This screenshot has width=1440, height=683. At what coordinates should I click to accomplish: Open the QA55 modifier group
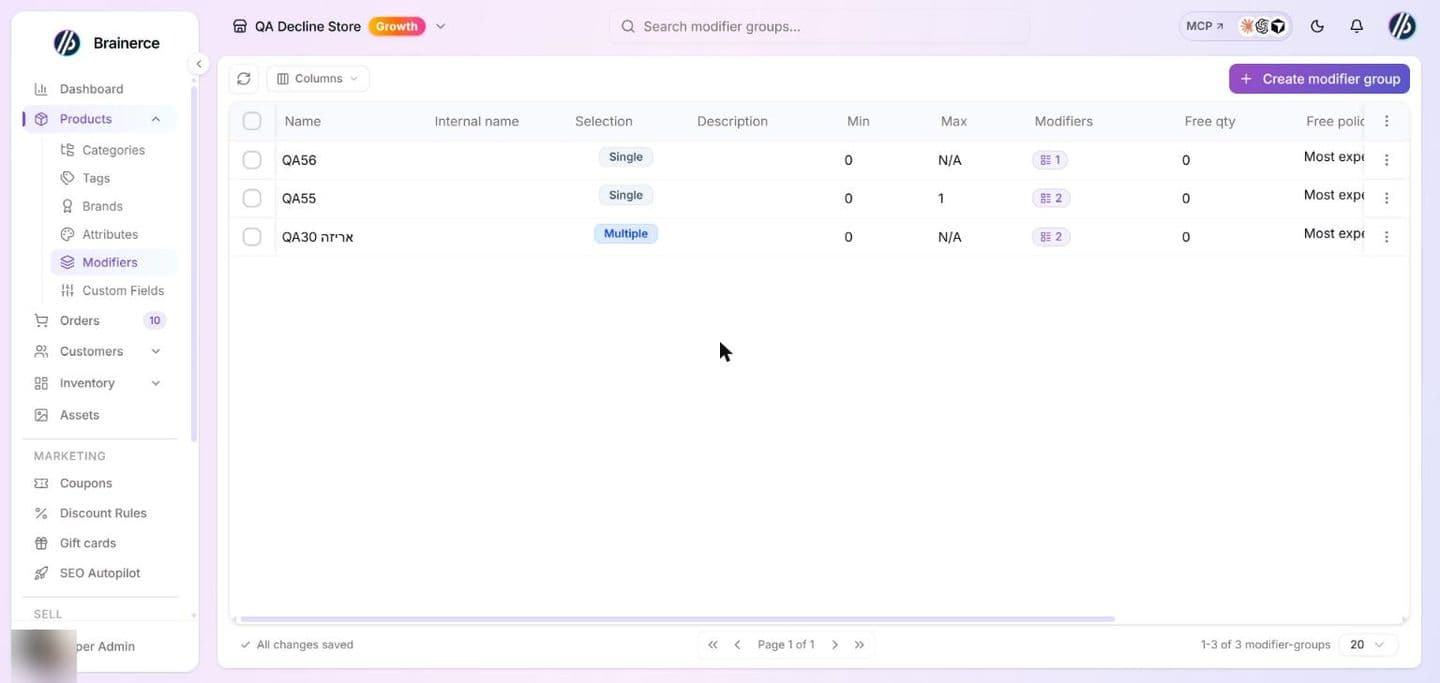pos(299,198)
